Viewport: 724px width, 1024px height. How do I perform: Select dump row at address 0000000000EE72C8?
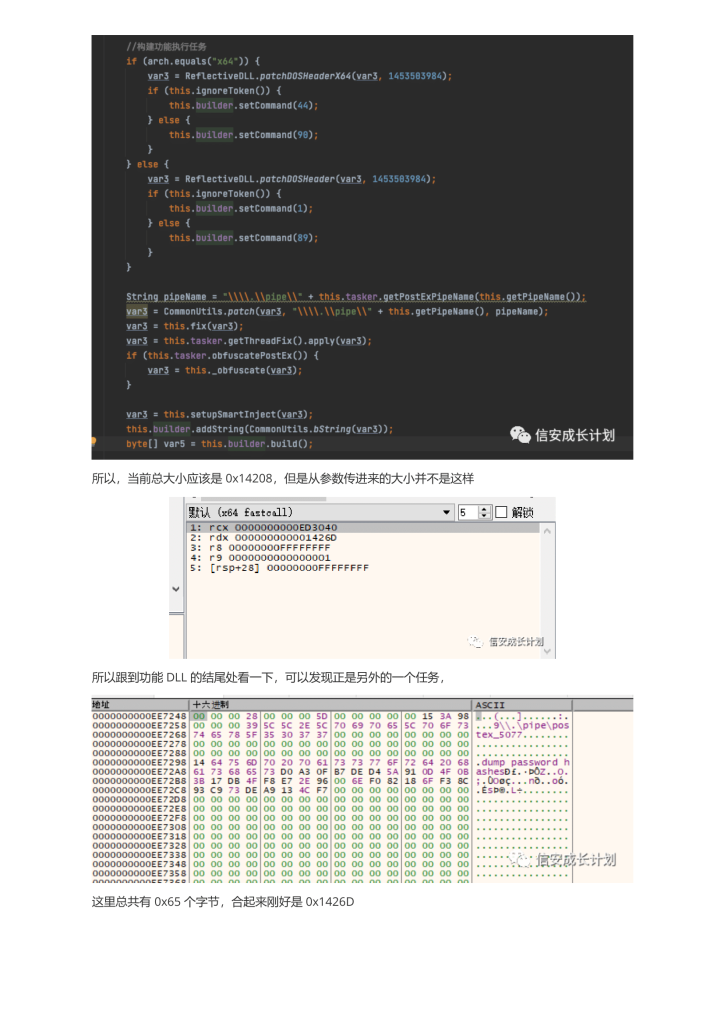tap(331, 790)
